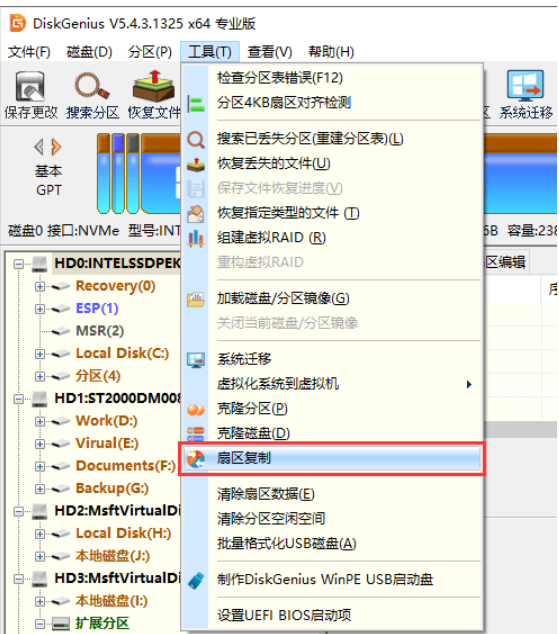Choose 清除分区空闲空间 menu entry

click(x=331, y=519)
